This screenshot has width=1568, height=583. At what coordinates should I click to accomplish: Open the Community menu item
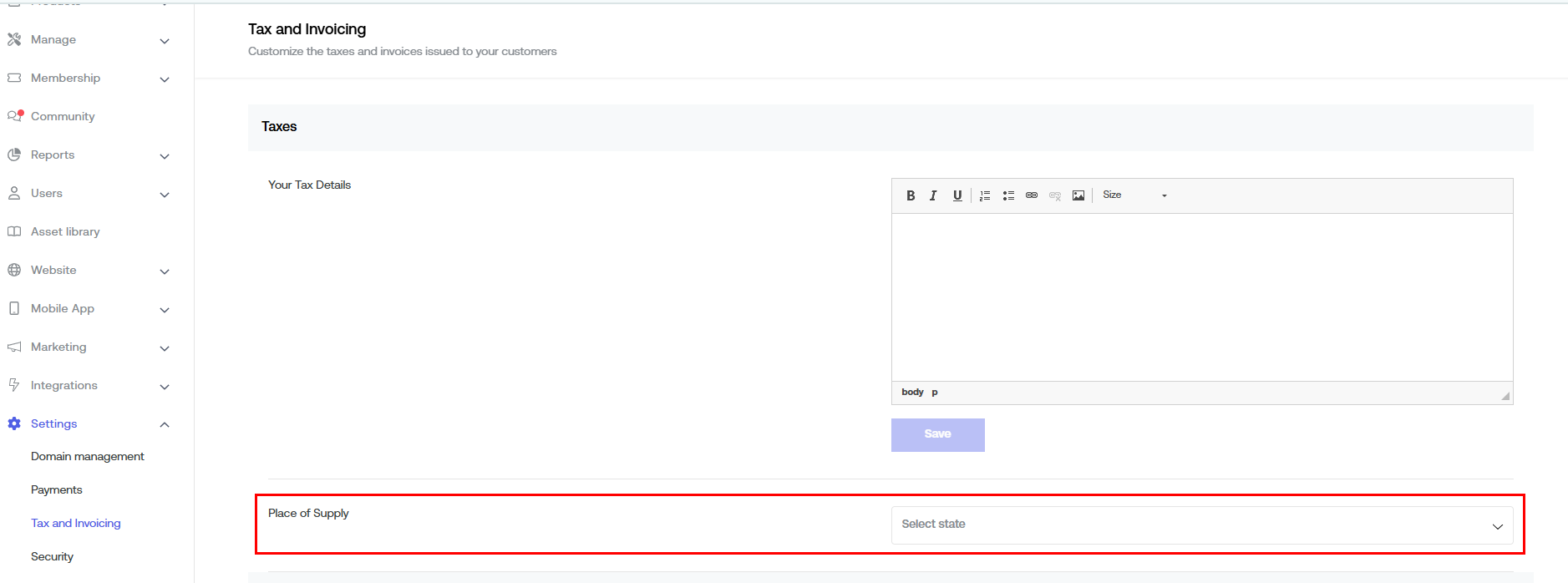[x=63, y=116]
